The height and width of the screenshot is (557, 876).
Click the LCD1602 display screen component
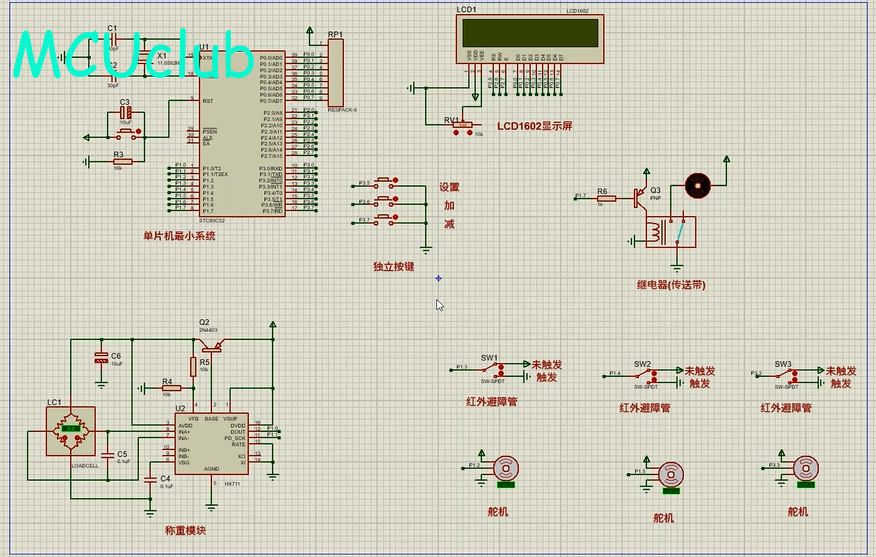[x=528, y=35]
